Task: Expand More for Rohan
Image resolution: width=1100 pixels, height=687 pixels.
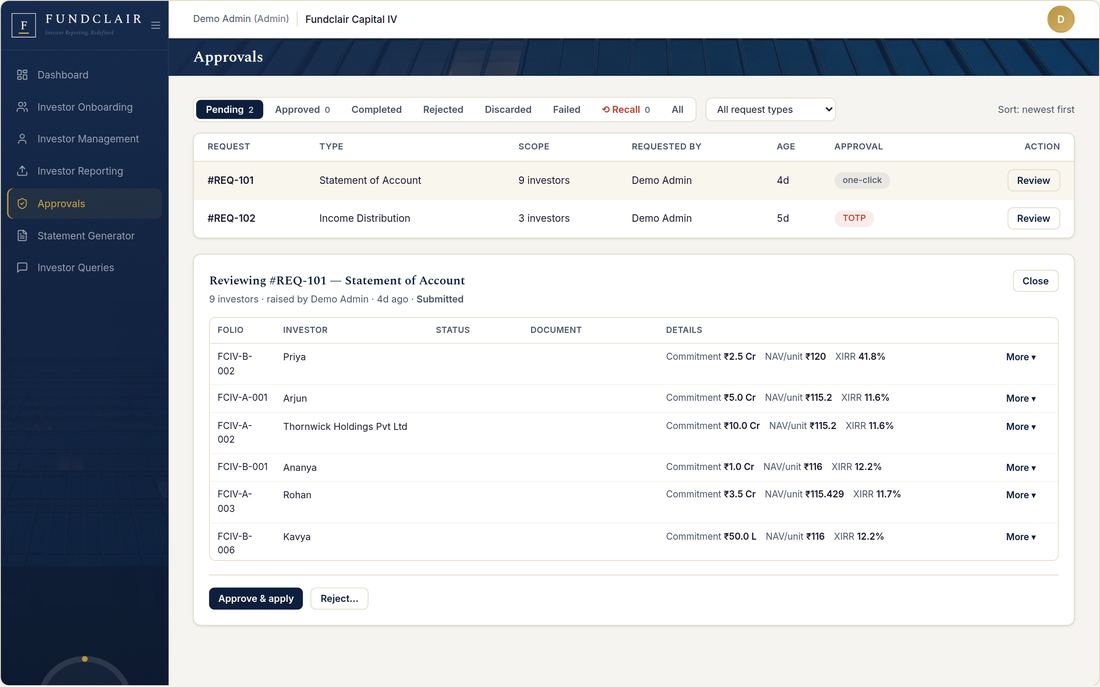Action: (x=1020, y=495)
